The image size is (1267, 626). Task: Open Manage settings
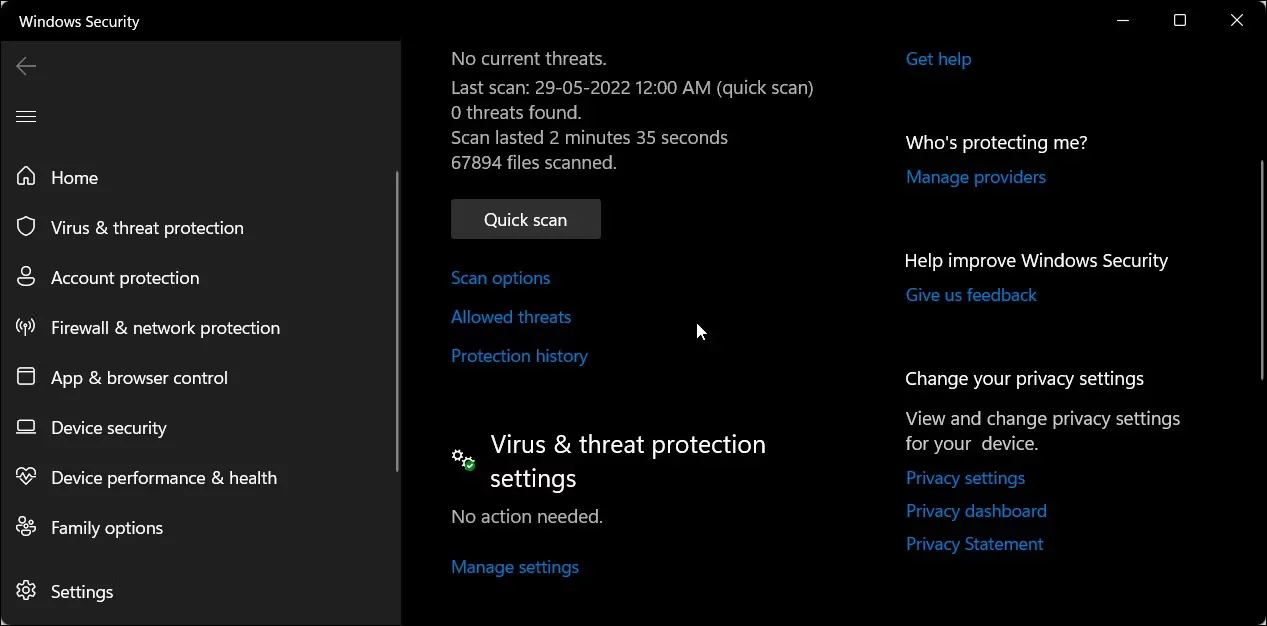(515, 566)
